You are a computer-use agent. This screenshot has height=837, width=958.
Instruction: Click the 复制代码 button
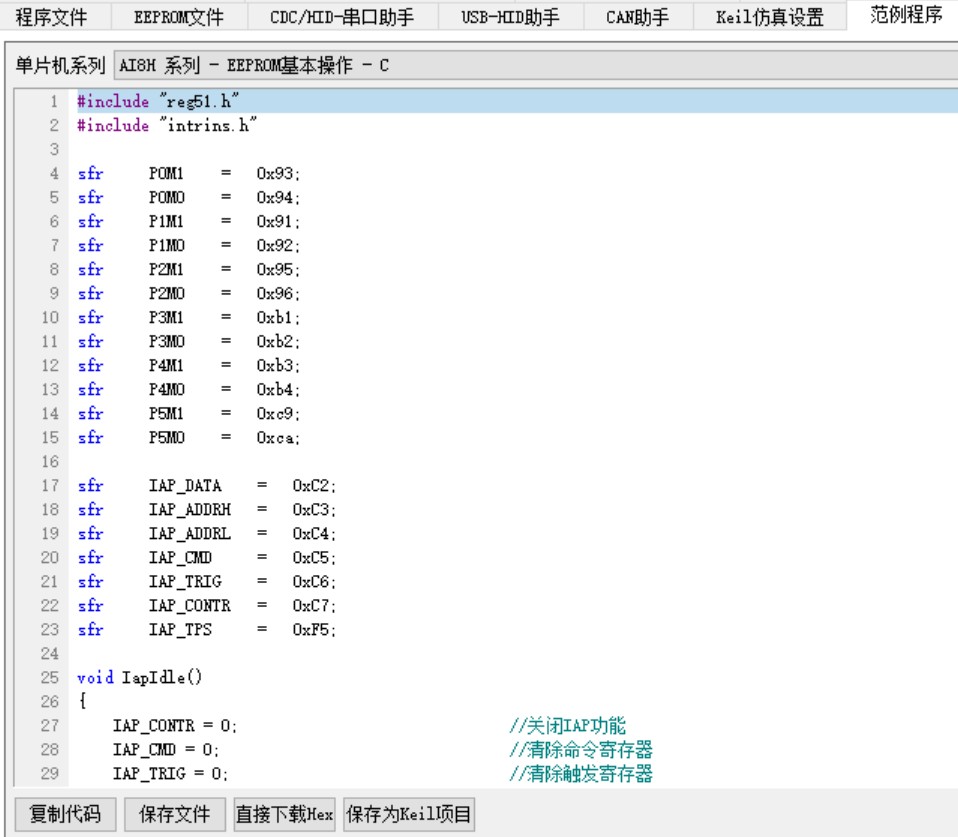(65, 814)
